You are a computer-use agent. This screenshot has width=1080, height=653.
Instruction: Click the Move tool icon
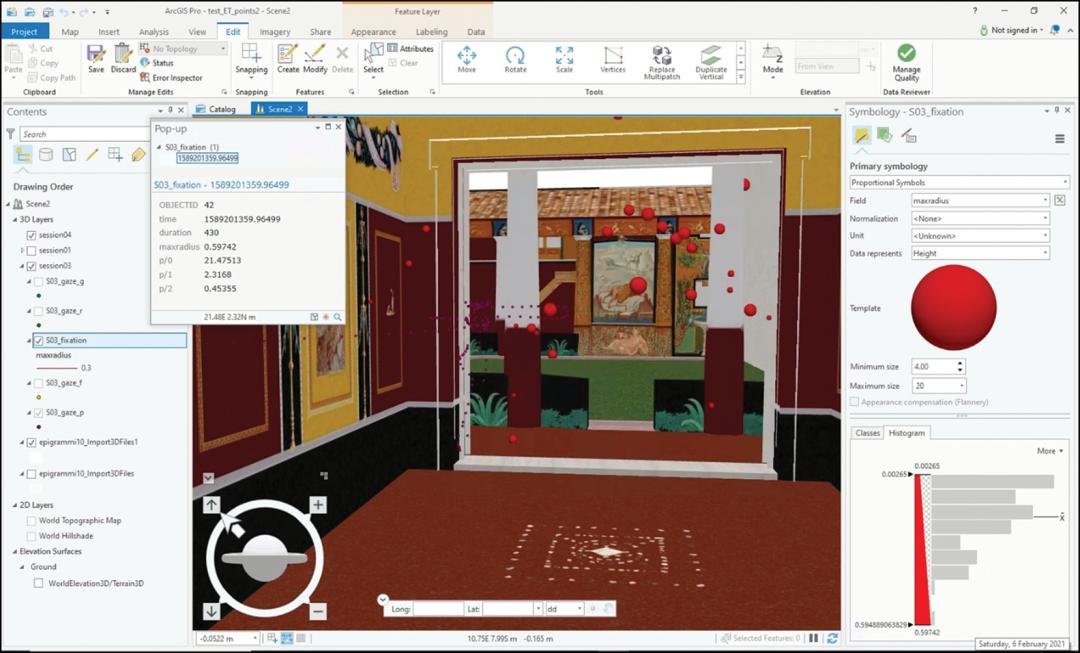[467, 58]
